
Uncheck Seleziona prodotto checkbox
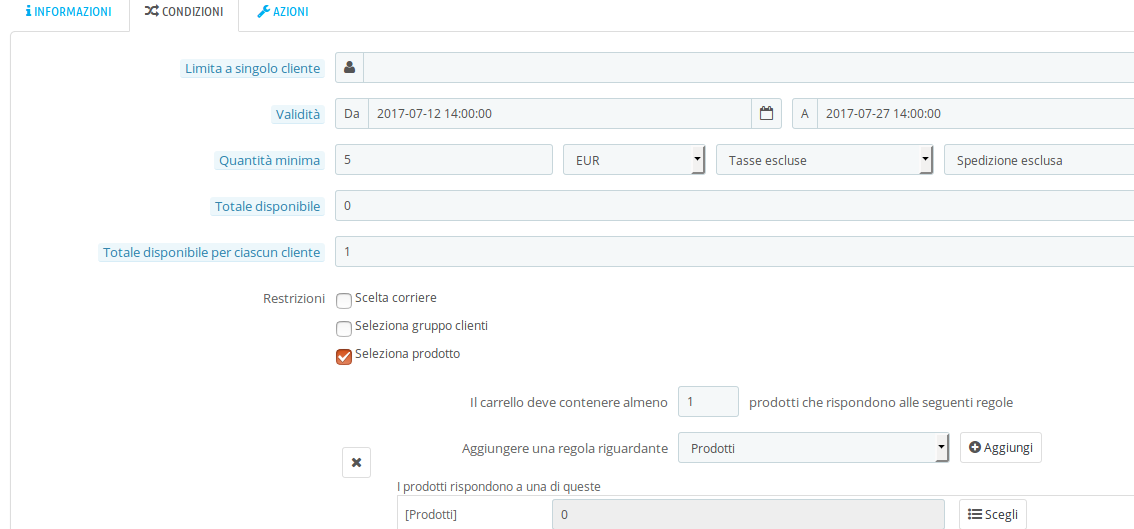pyautogui.click(x=344, y=356)
